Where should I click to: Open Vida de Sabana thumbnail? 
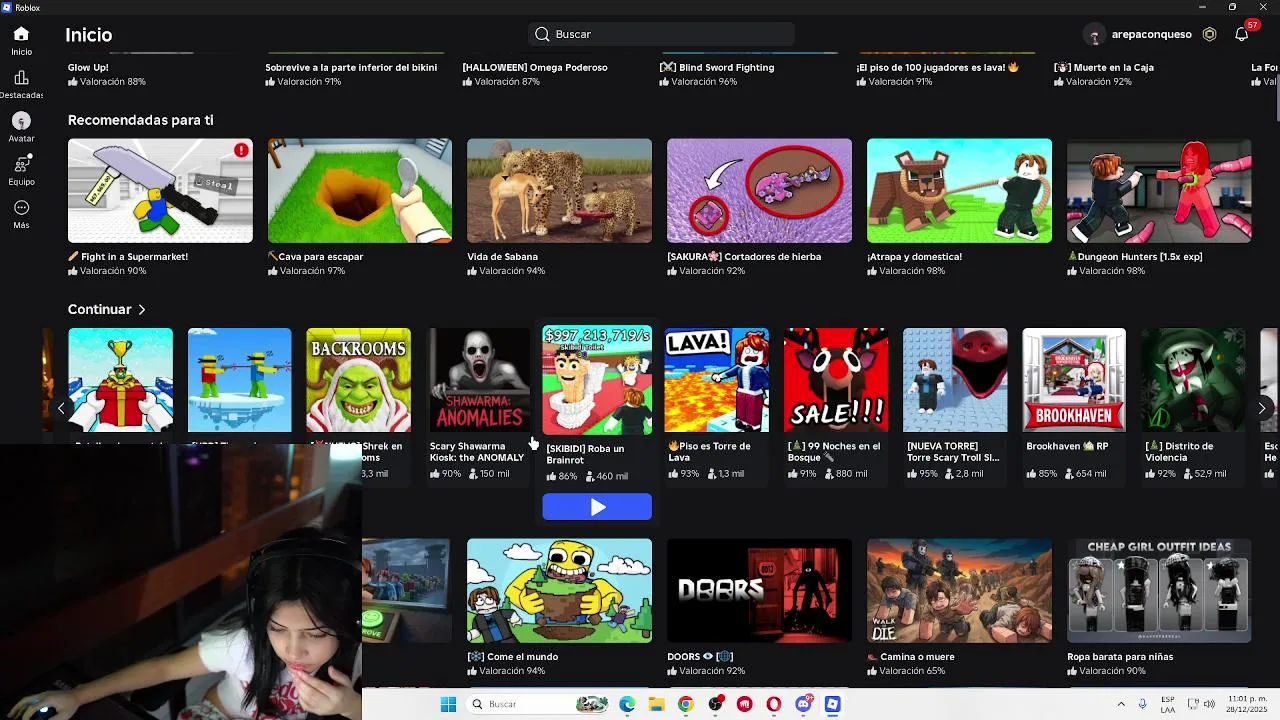click(559, 191)
